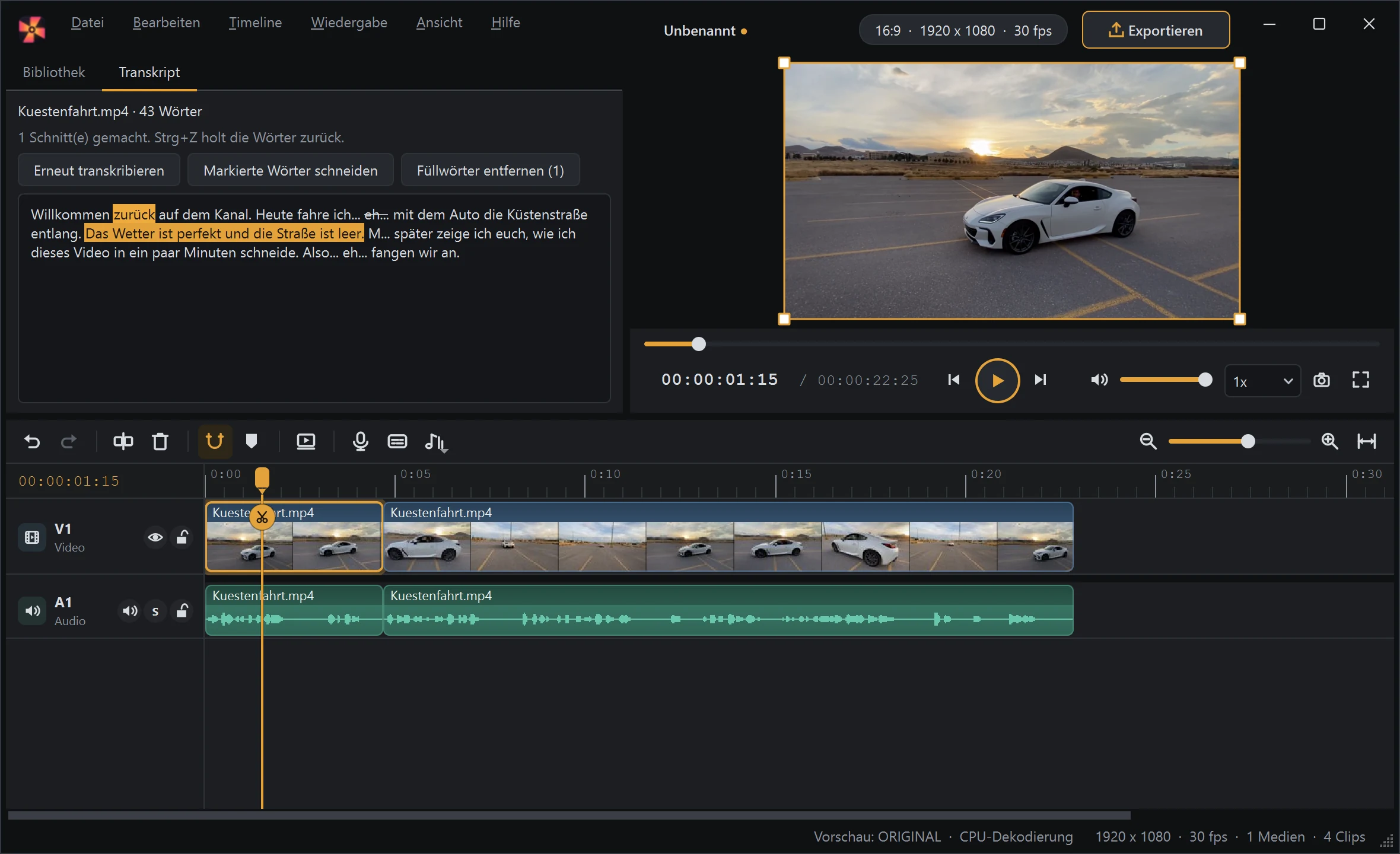Click the split clip tool icon
Image resolution: width=1400 pixels, height=854 pixels.
click(x=123, y=441)
